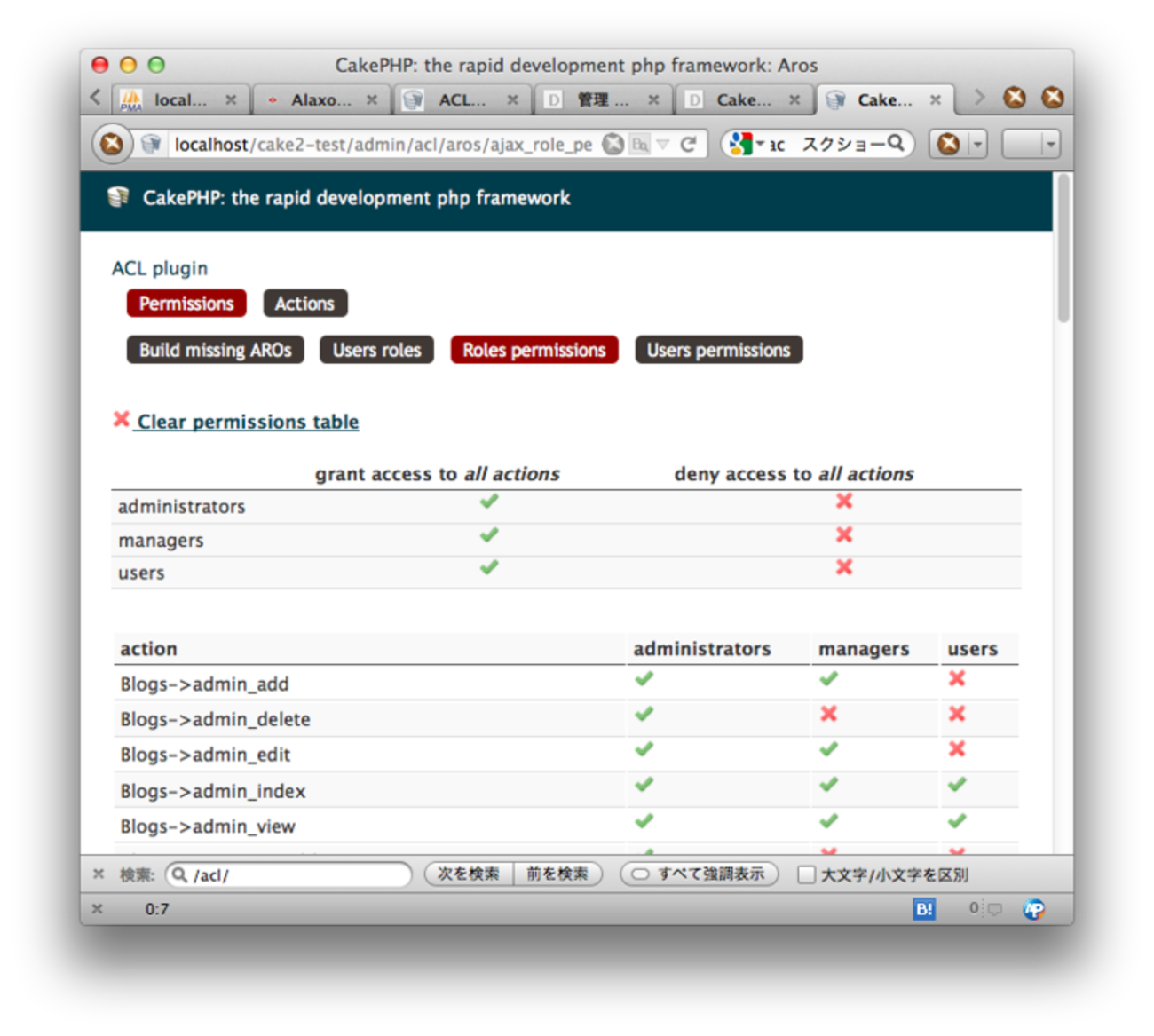1154x1036 pixels.
Task: Open Users roles page
Action: 376,350
